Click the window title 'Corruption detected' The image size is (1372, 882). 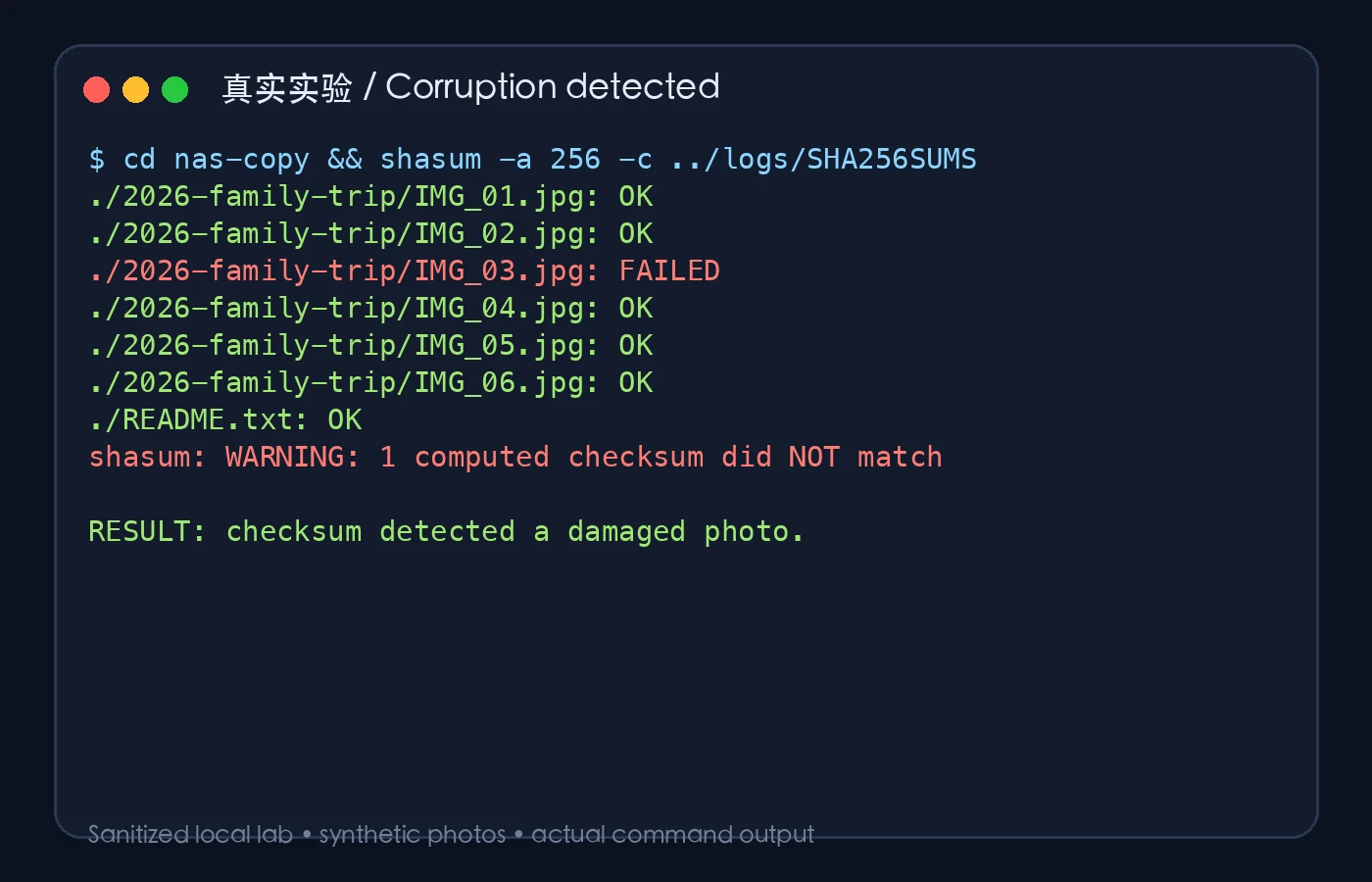click(x=553, y=87)
